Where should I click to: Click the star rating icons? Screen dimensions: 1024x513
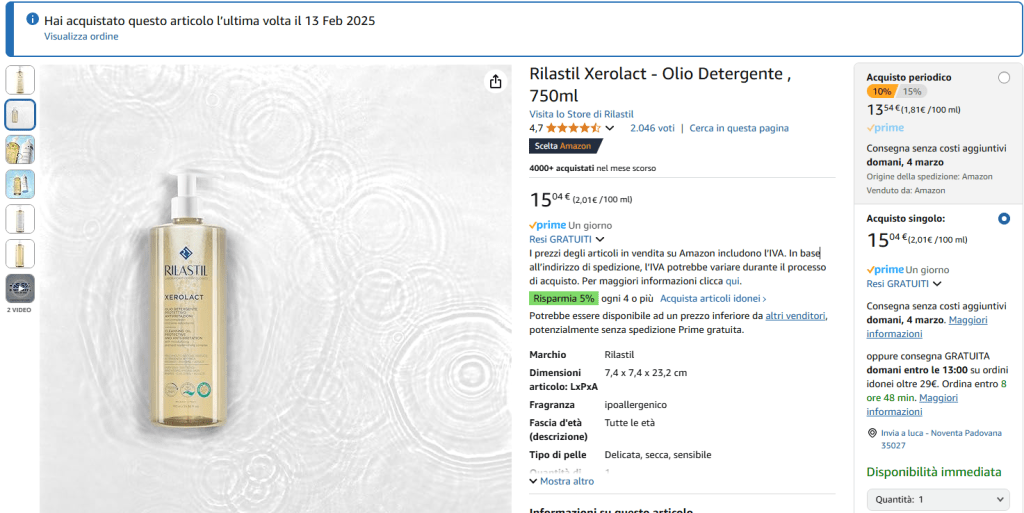574,128
